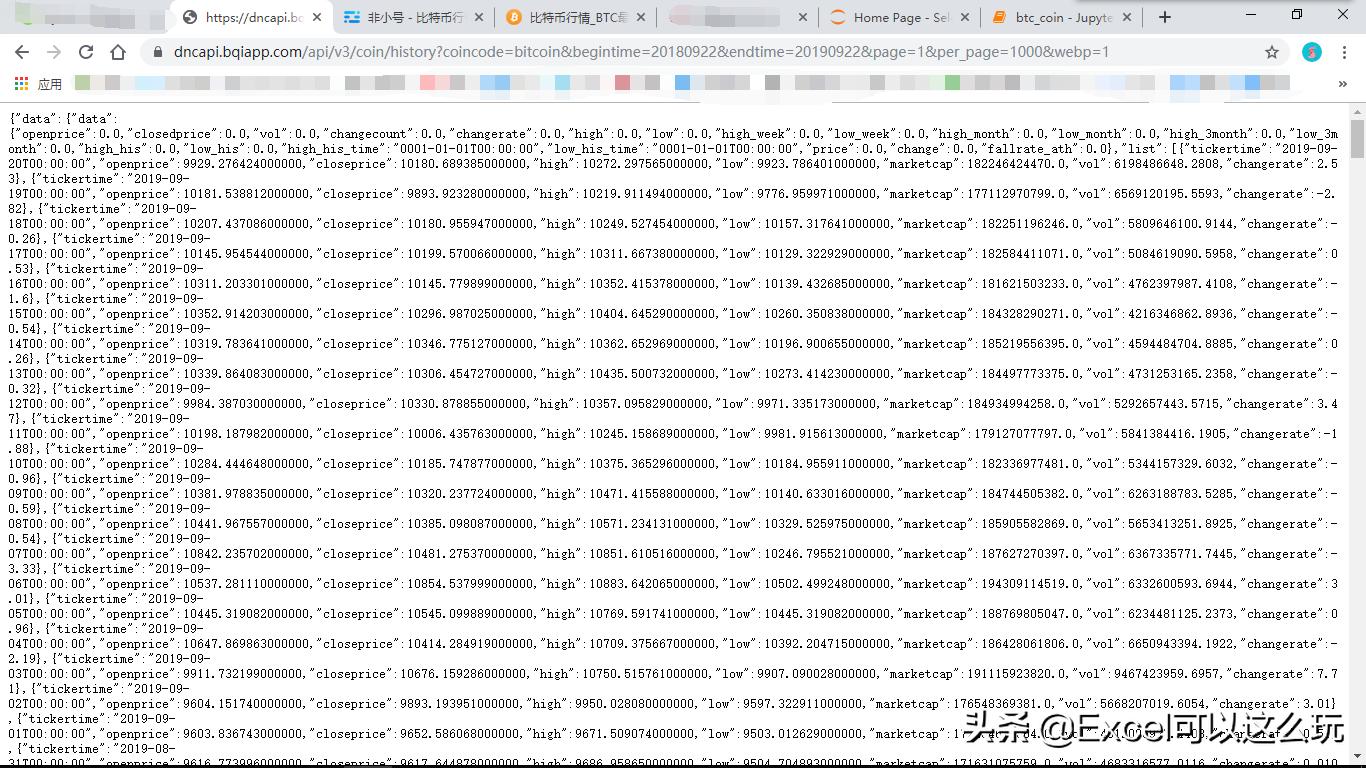This screenshot has width=1366, height=768.
Task: Open the Chrome profile avatar
Action: pos(1311,52)
